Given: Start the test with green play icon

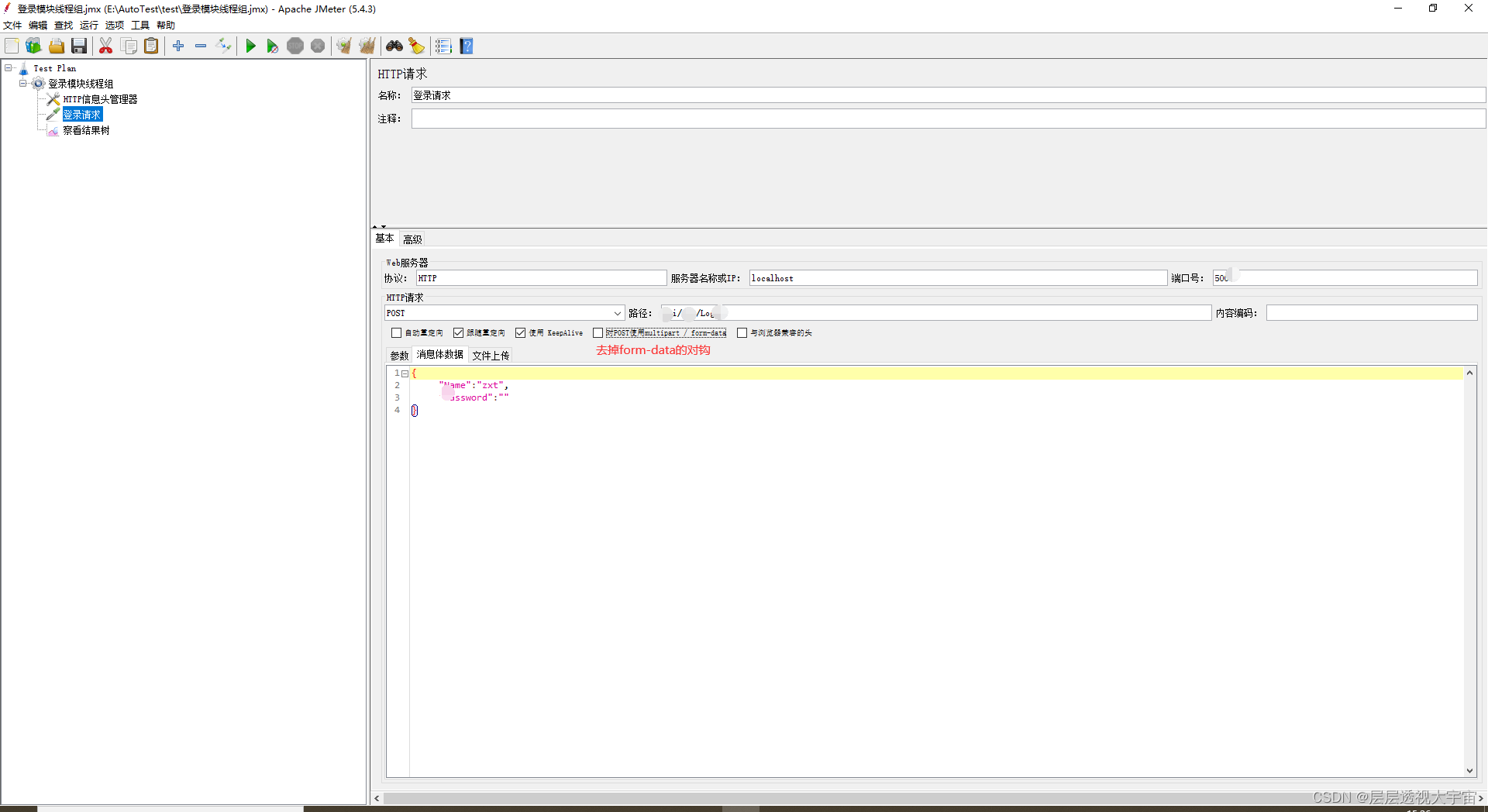Looking at the screenshot, I should coord(250,46).
